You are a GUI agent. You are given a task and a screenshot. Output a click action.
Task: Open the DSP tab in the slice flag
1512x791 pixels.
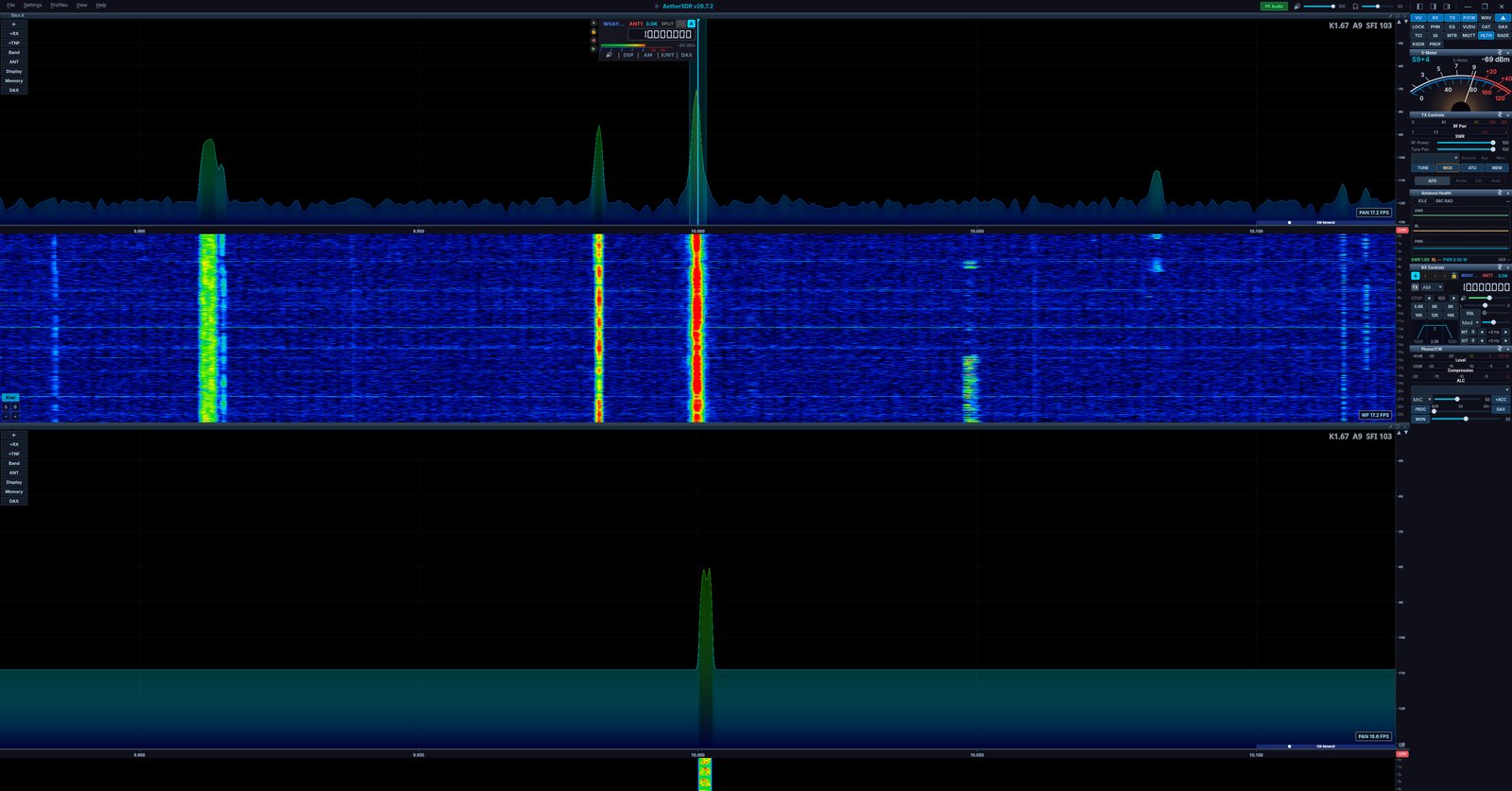coord(628,55)
